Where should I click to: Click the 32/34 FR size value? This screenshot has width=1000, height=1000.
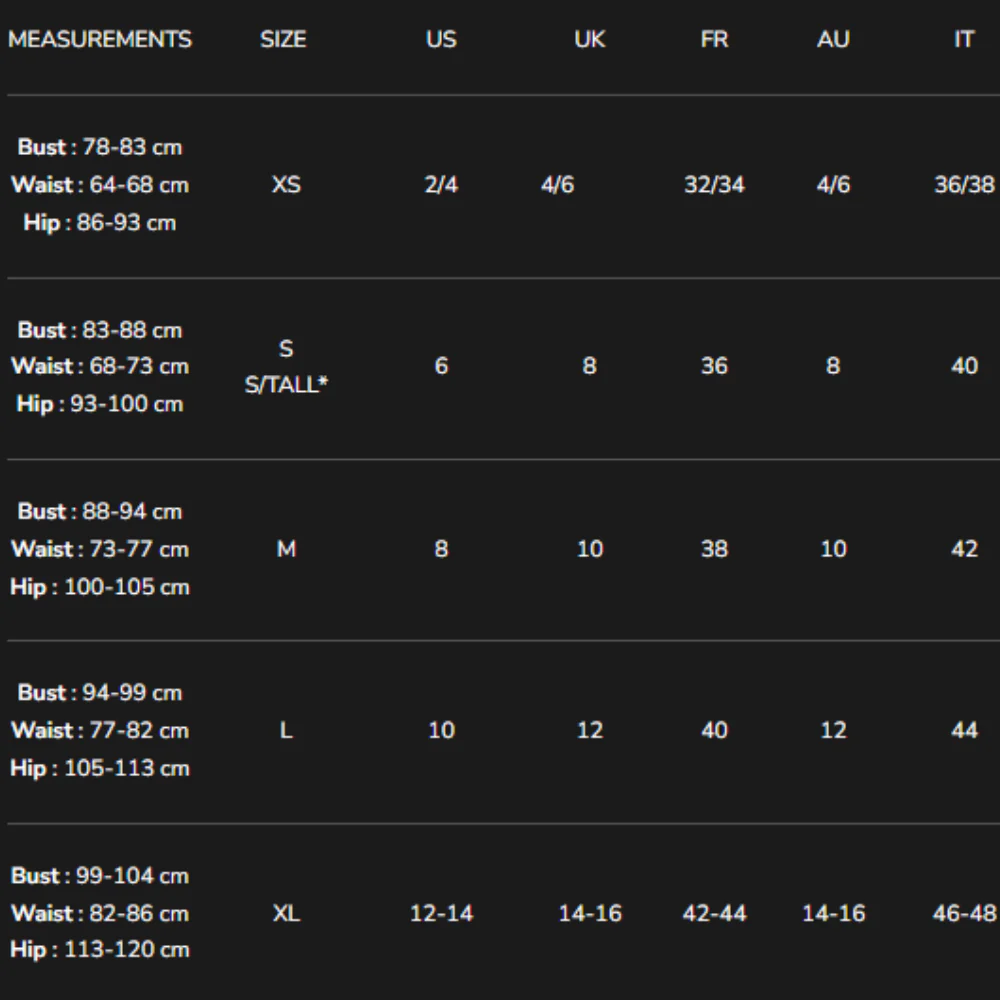point(714,185)
